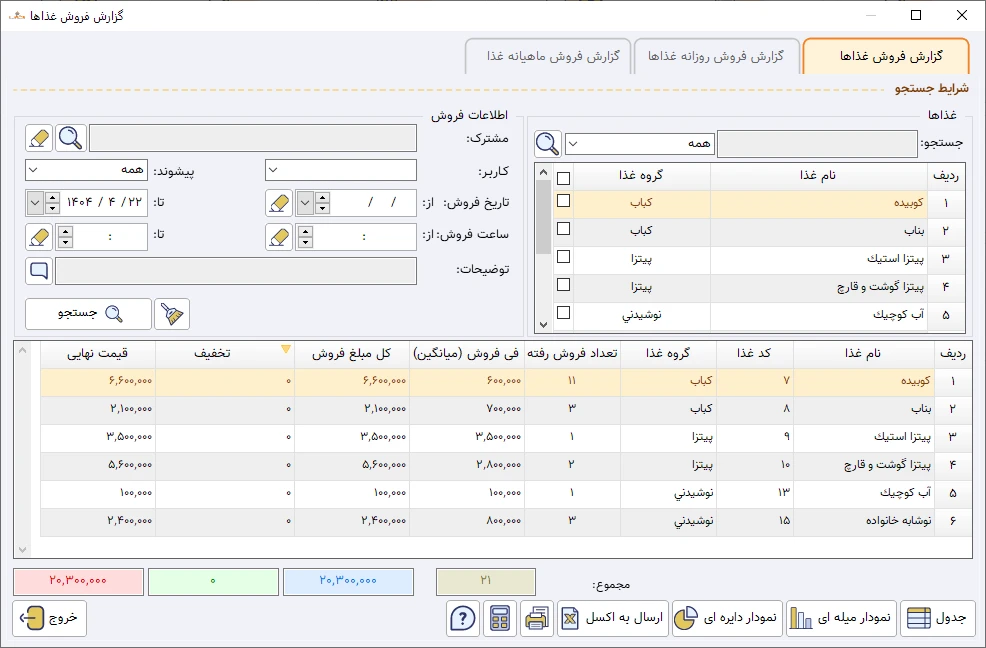Click the total count 21 box
986x648 pixels.
click(485, 581)
